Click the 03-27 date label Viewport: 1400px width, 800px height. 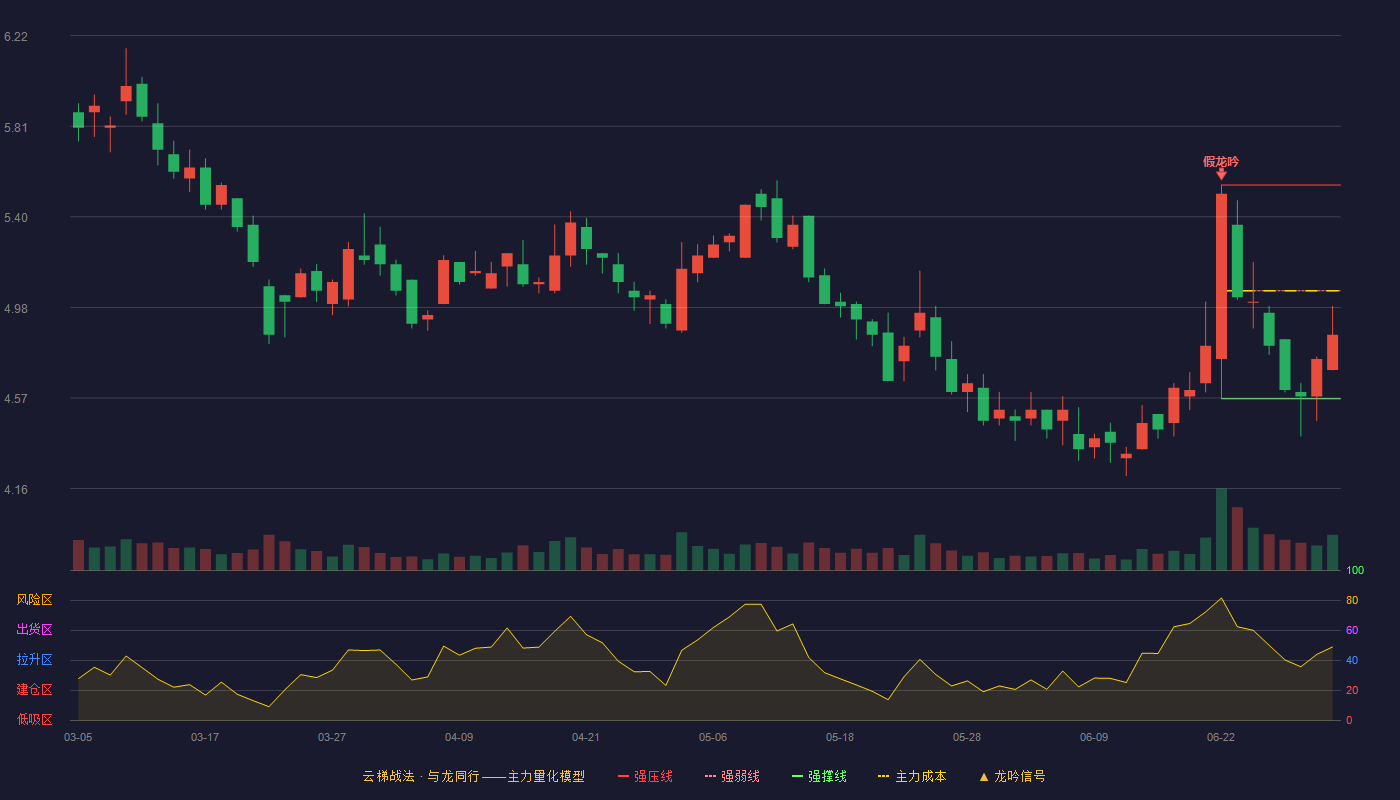click(332, 737)
